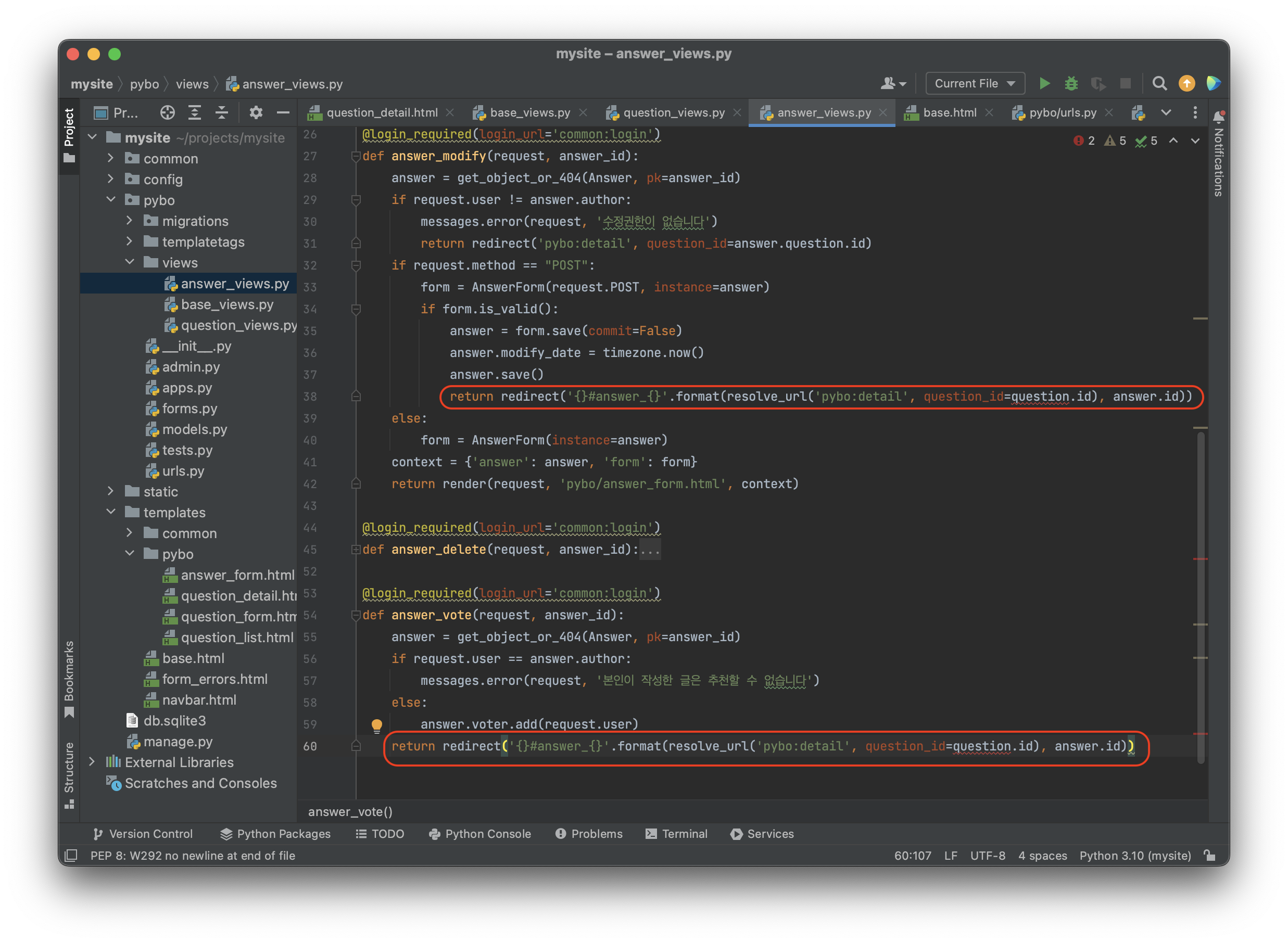Click the lightbulb quick-fix icon on line 59
The image size is (1288, 943).
tap(377, 725)
